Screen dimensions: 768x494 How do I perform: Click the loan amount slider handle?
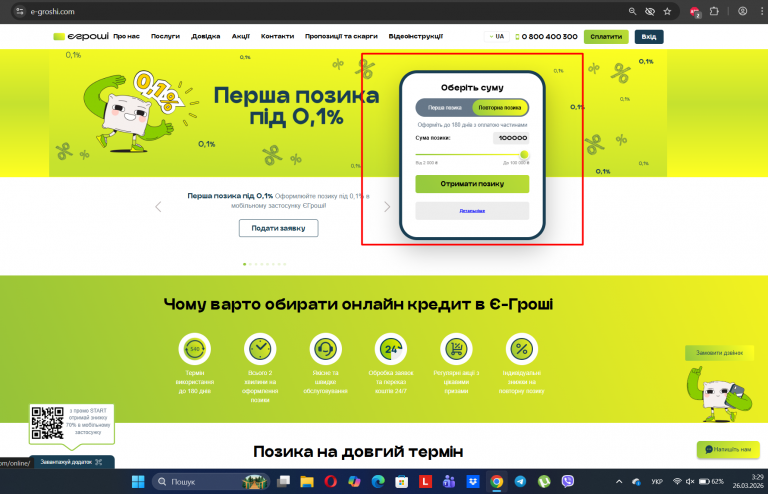coord(524,154)
